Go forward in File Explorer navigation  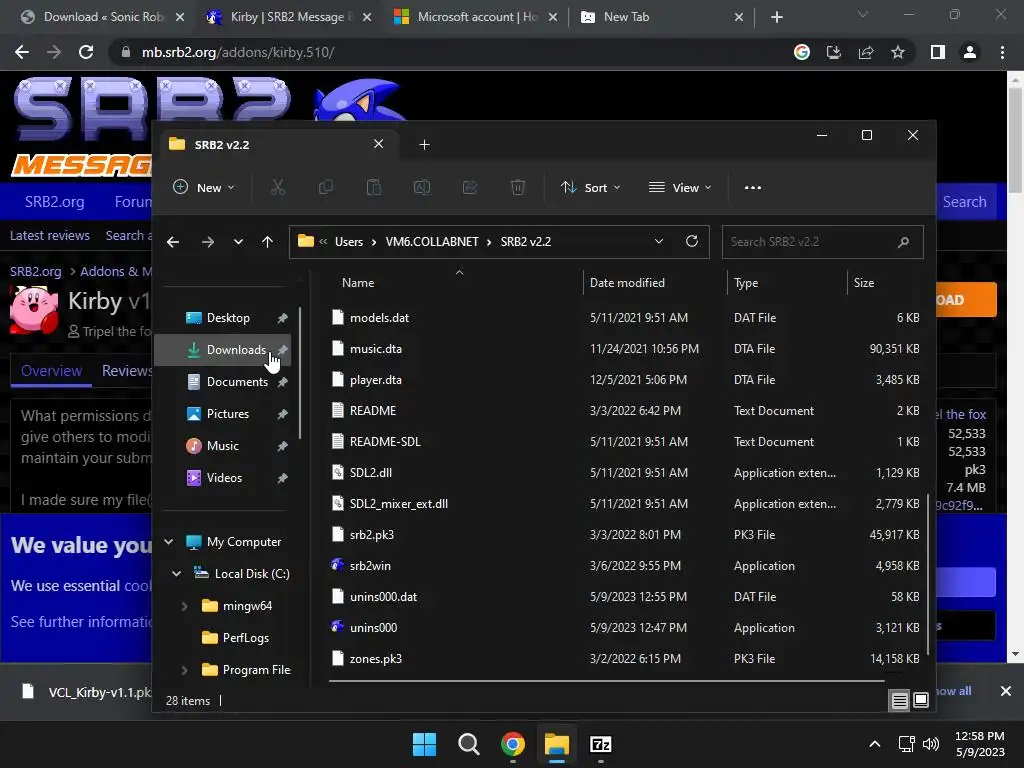coord(208,242)
